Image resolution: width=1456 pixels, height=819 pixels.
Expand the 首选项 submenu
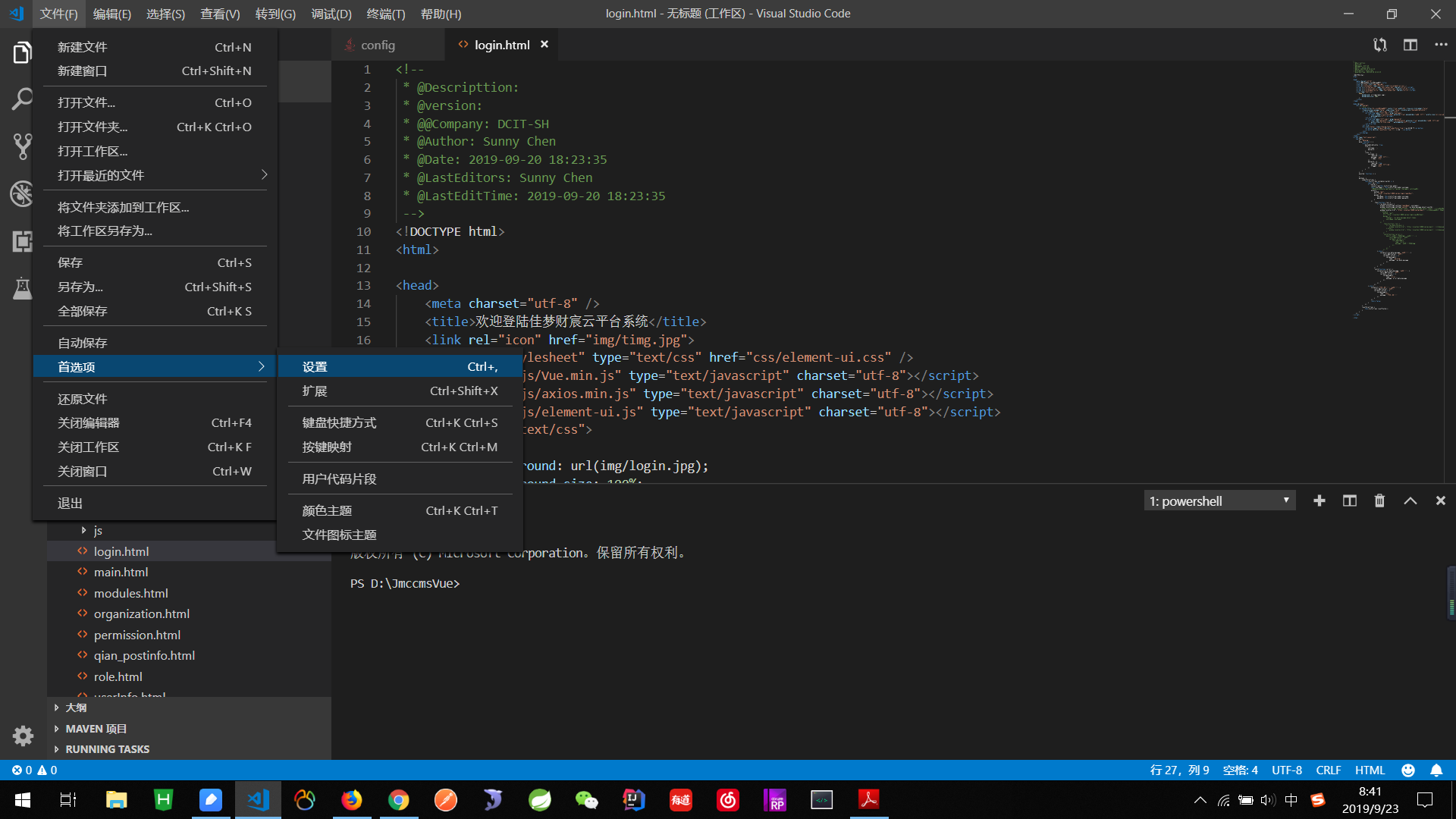pos(155,367)
